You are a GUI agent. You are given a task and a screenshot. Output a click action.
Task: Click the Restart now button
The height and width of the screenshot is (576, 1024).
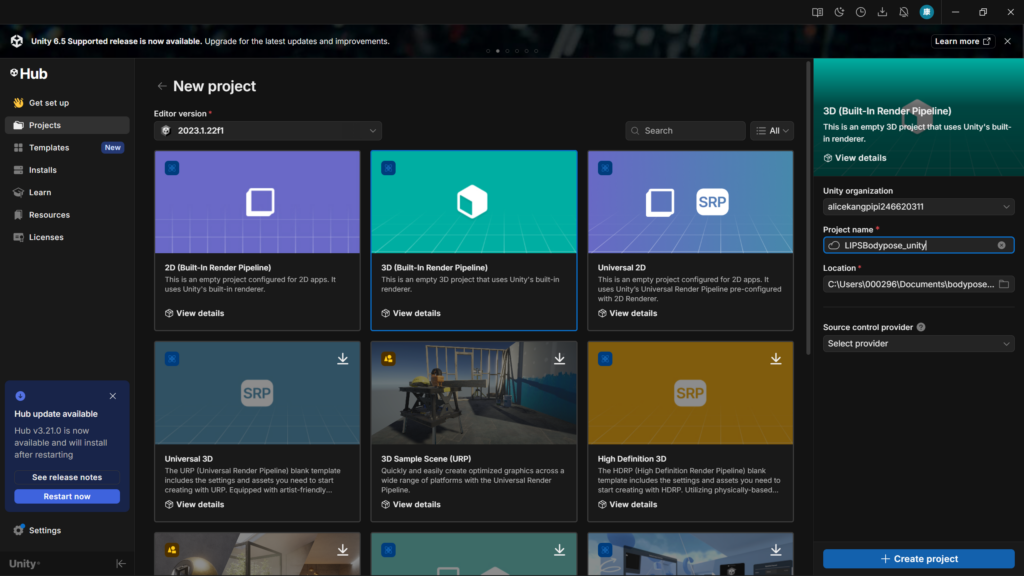67,496
